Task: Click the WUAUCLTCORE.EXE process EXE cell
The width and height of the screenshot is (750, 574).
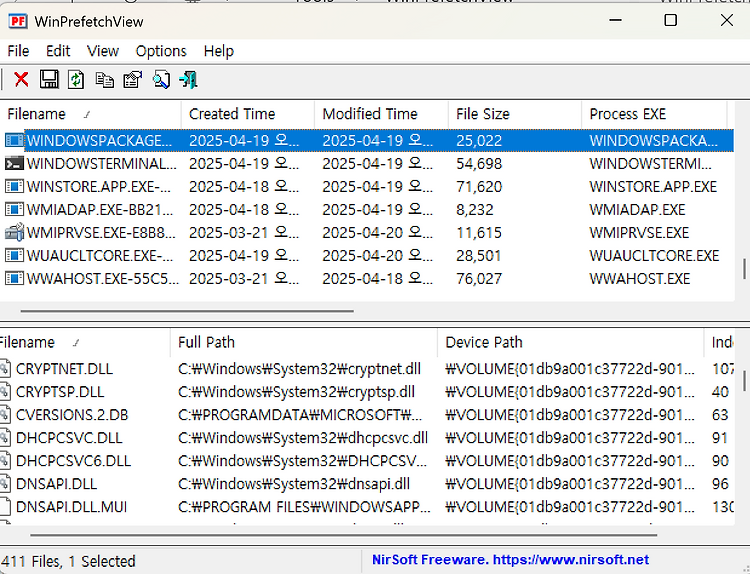Action: click(x=654, y=255)
